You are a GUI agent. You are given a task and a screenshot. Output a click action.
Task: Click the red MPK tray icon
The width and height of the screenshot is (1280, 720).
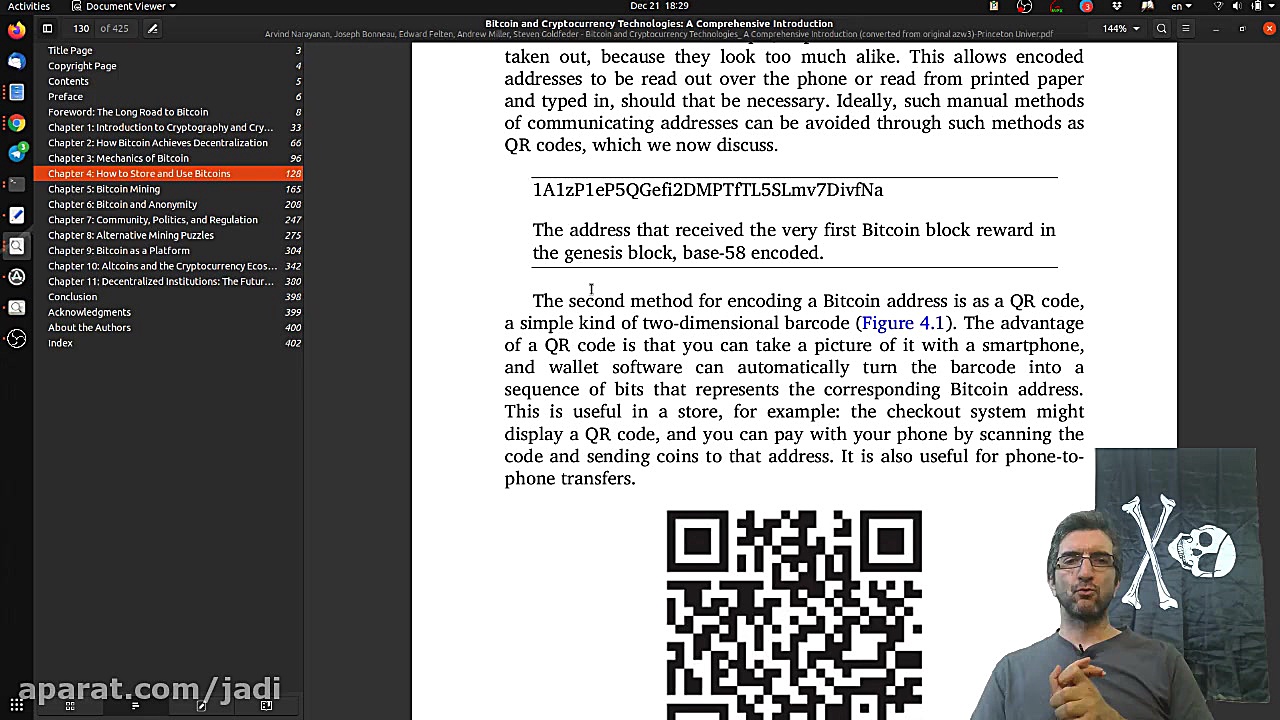pyautogui.click(x=1056, y=6)
